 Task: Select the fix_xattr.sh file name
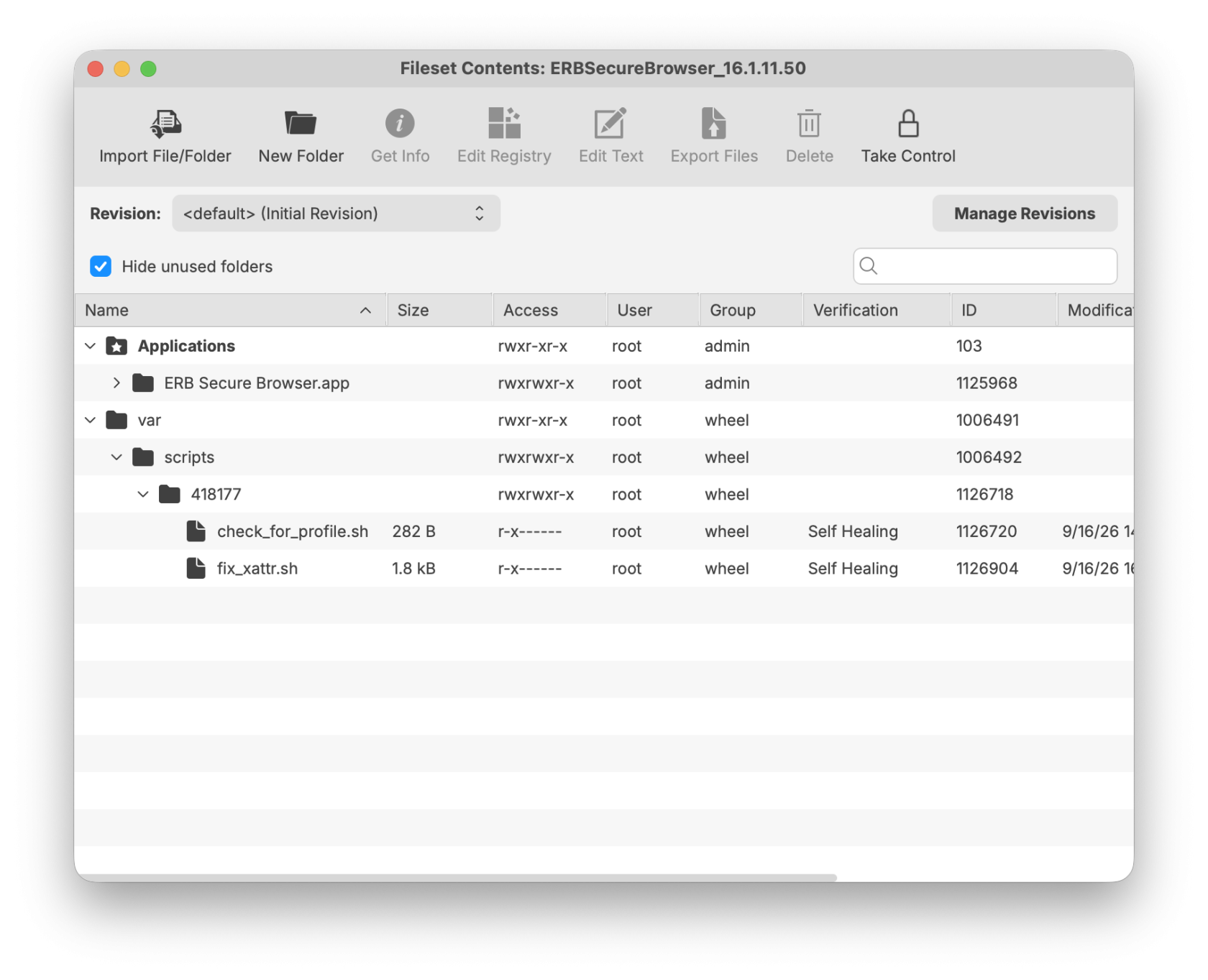pyautogui.click(x=257, y=568)
